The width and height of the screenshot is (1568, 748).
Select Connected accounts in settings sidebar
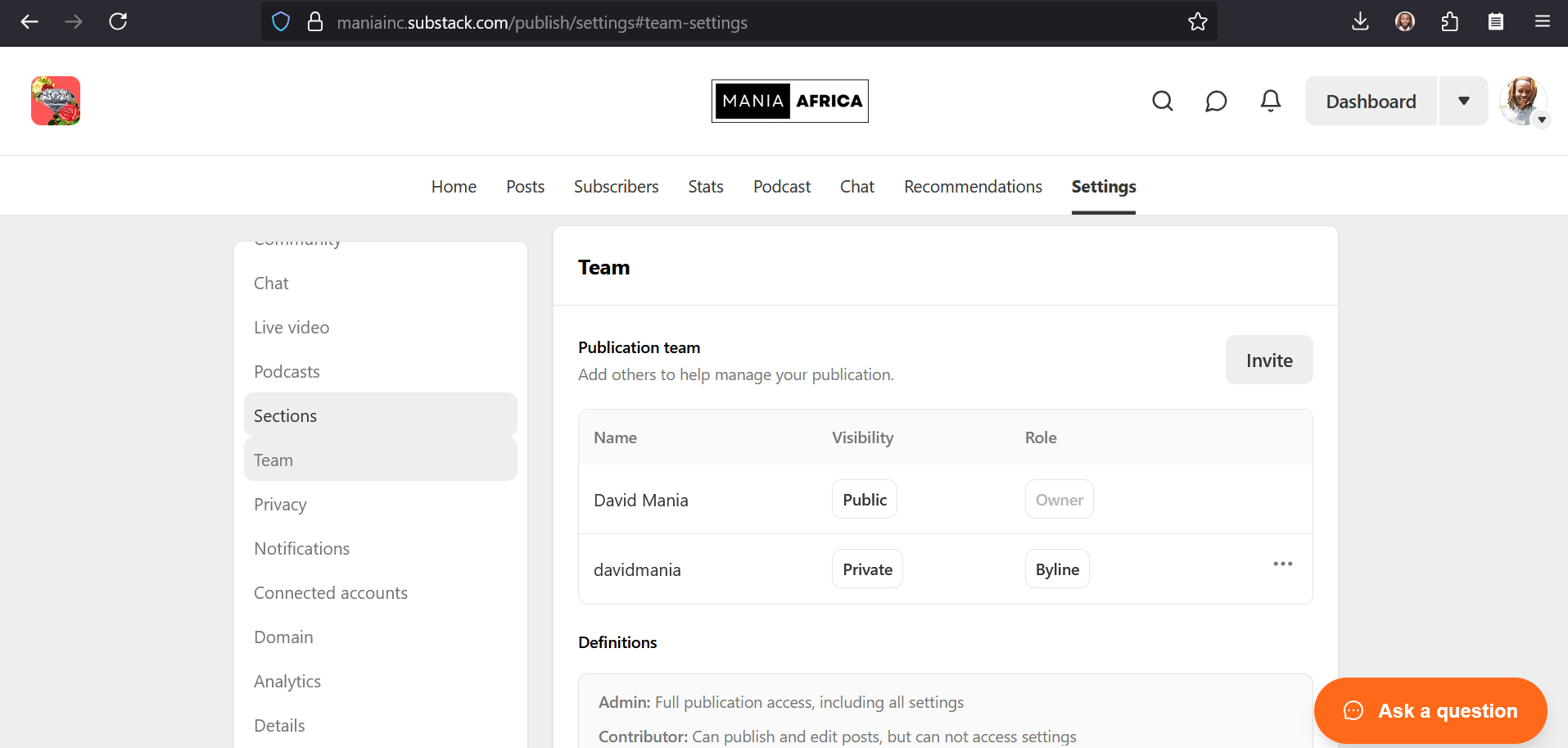coord(381,593)
